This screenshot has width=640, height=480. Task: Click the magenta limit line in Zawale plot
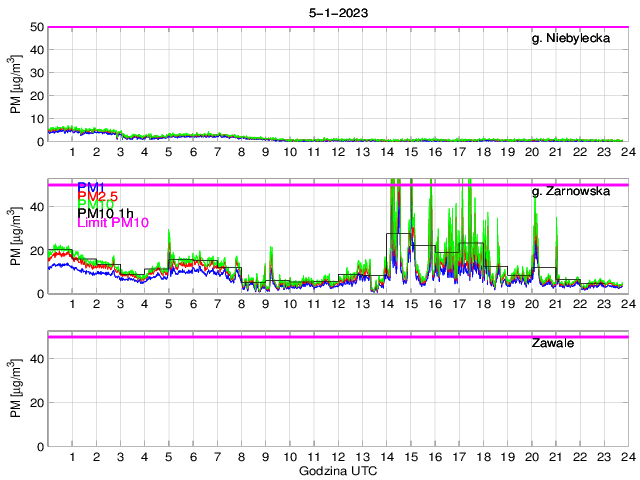pos(337,337)
